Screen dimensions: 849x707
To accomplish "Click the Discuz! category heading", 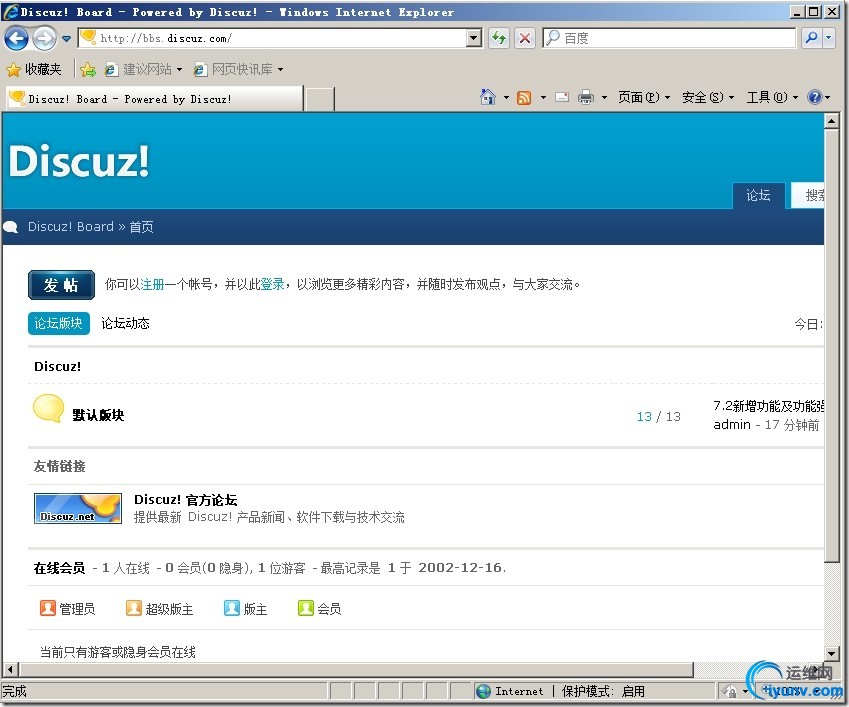I will pyautogui.click(x=57, y=366).
